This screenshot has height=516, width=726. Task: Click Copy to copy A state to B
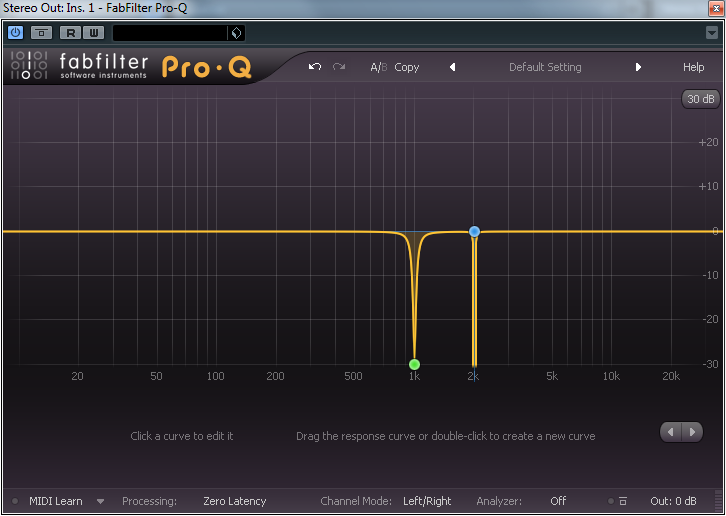point(407,67)
